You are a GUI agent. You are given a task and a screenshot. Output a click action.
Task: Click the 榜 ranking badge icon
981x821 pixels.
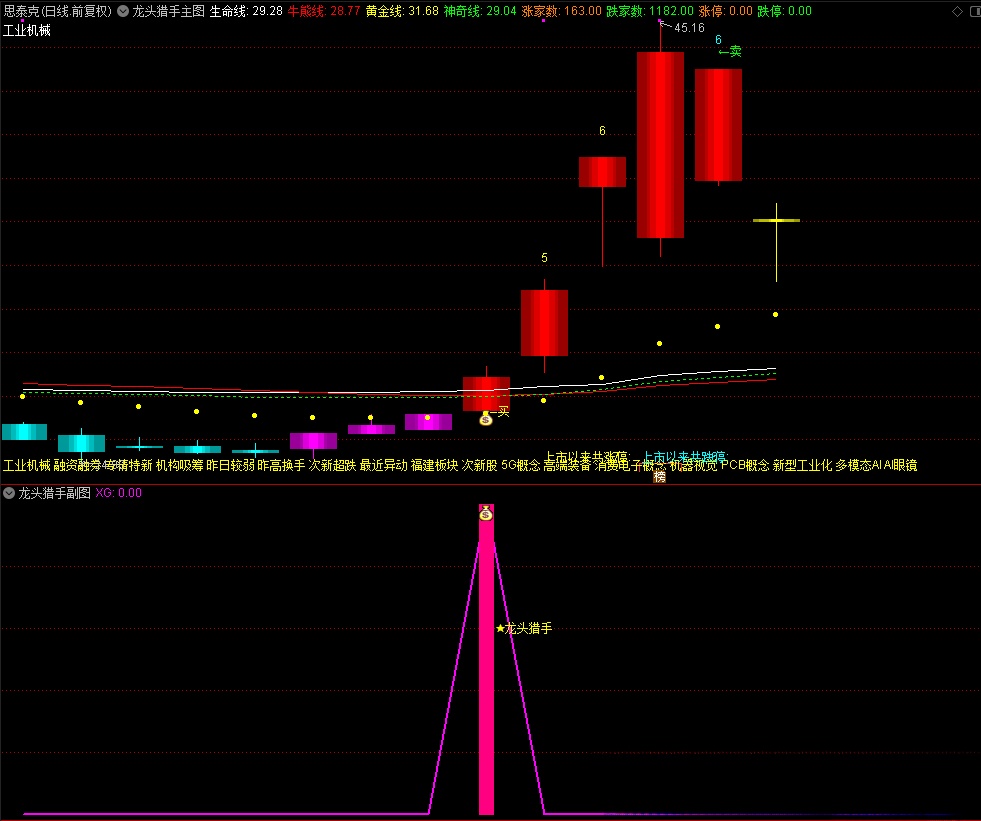coord(659,477)
